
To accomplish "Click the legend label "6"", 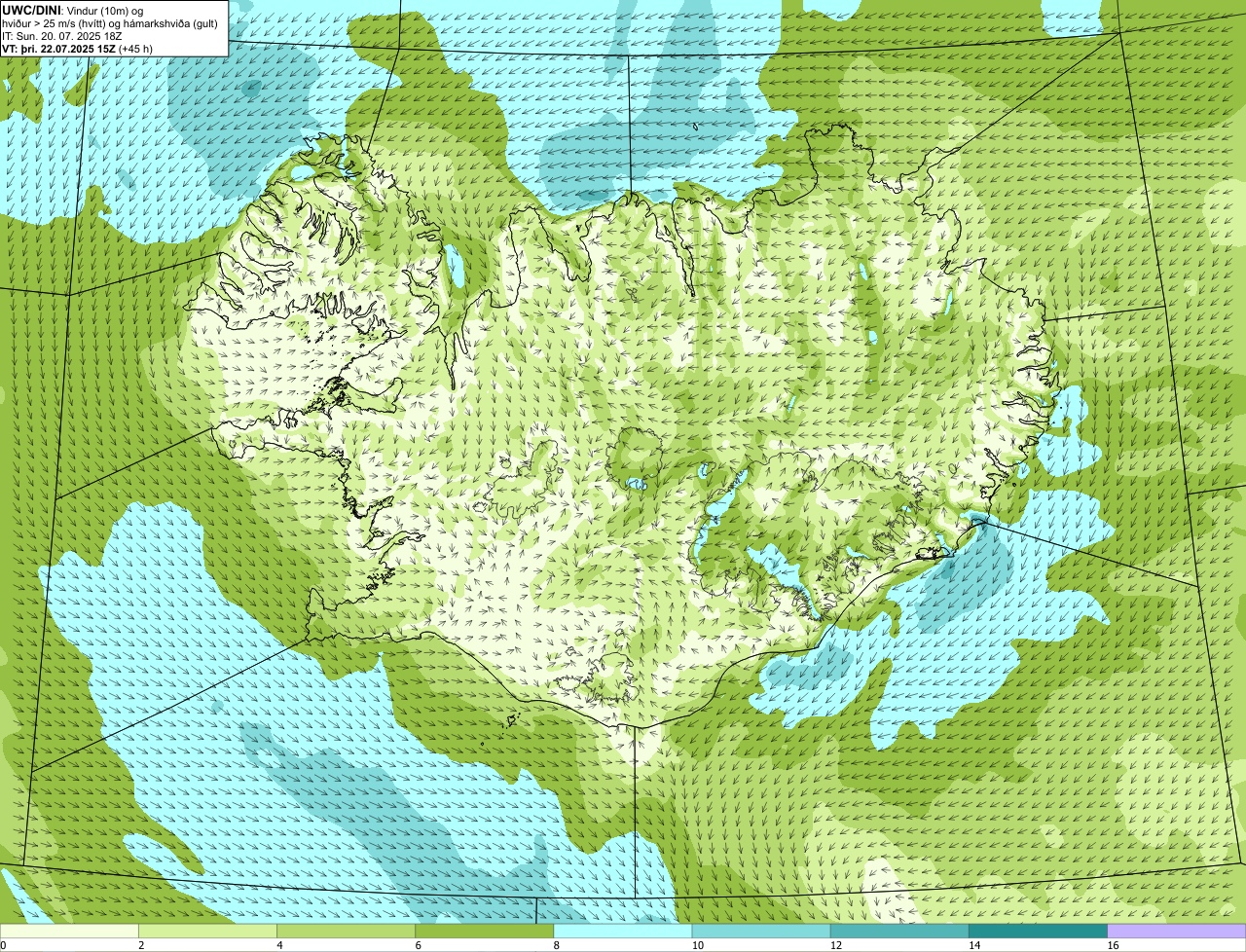I will 419,945.
